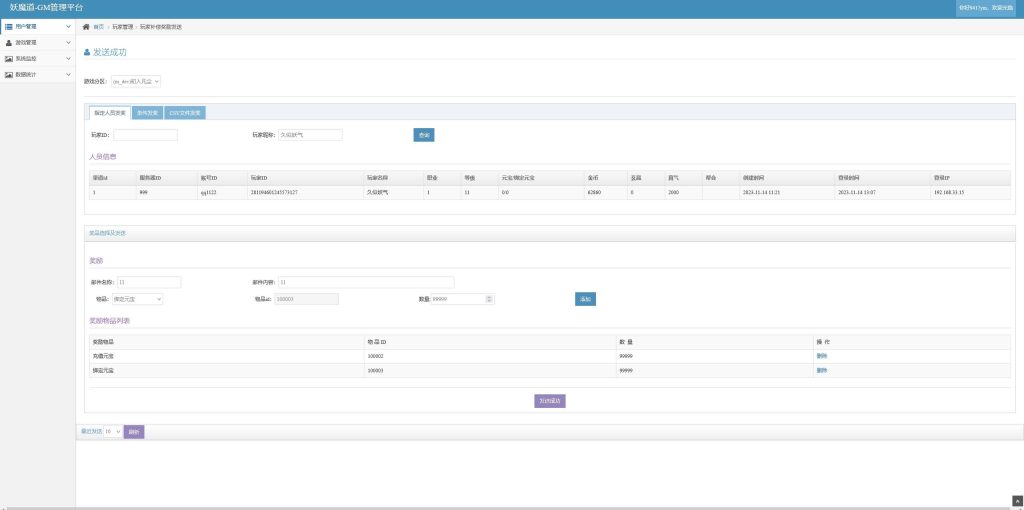Click the 数量 quantity stepper arrows
The image size is (1024, 510).
489,299
